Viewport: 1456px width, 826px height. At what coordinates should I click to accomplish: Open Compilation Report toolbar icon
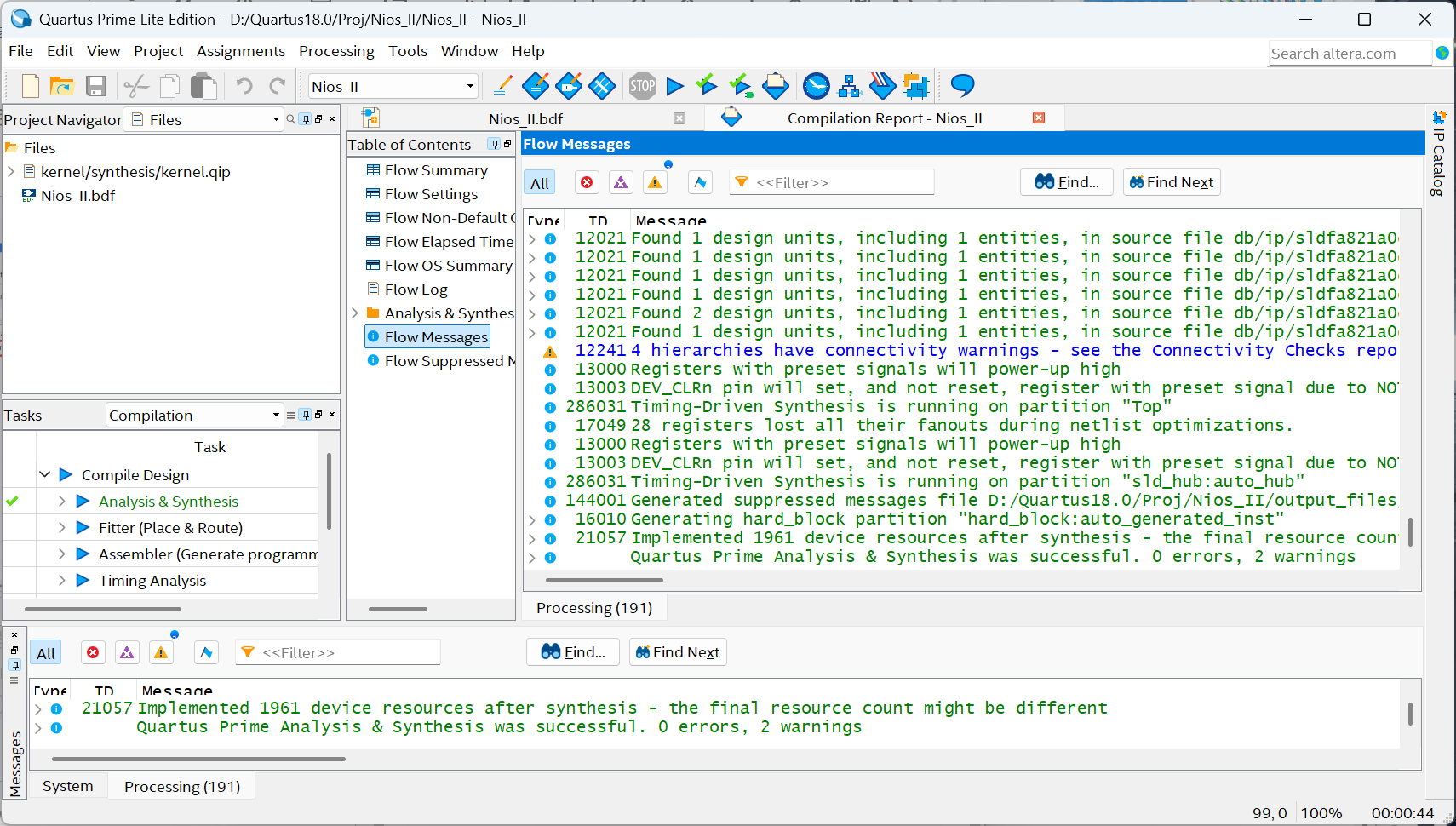(x=776, y=86)
